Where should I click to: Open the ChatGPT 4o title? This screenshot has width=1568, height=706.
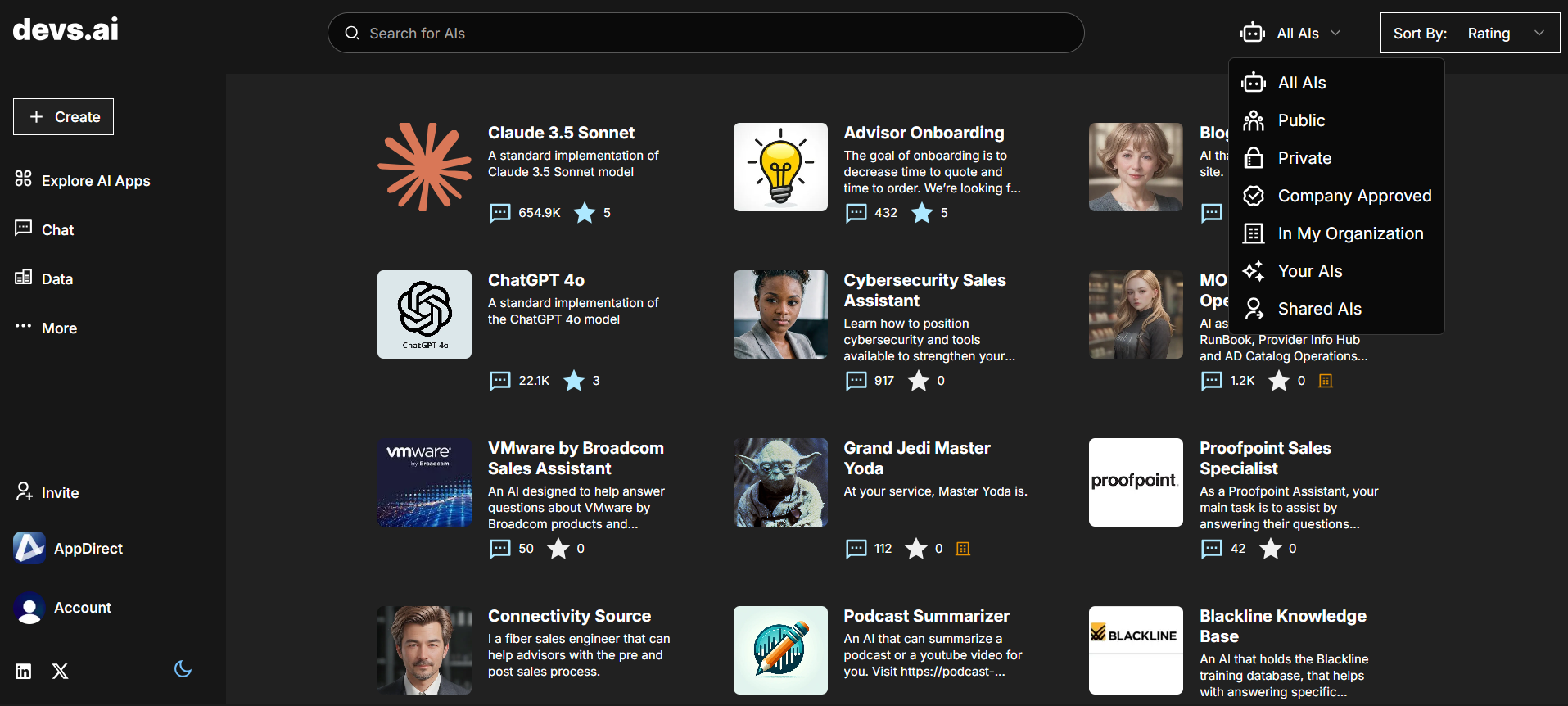[536, 280]
